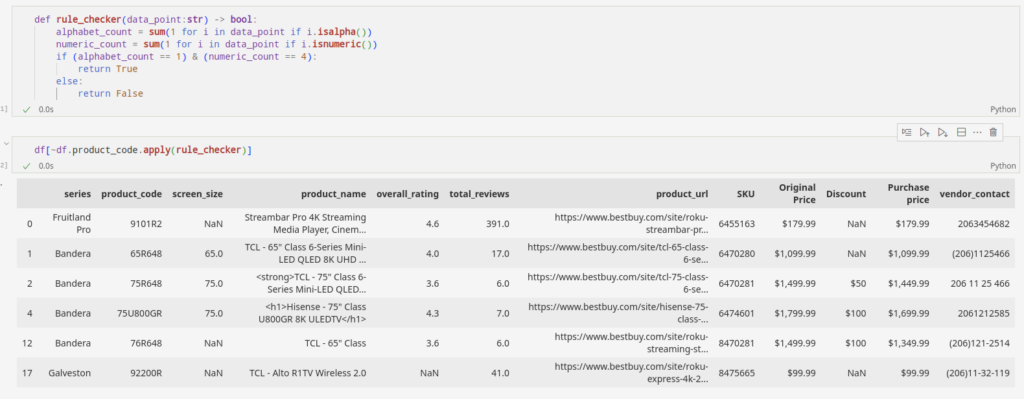
Task: Open the bestbuy hisense-75-class URL
Action: (618, 313)
